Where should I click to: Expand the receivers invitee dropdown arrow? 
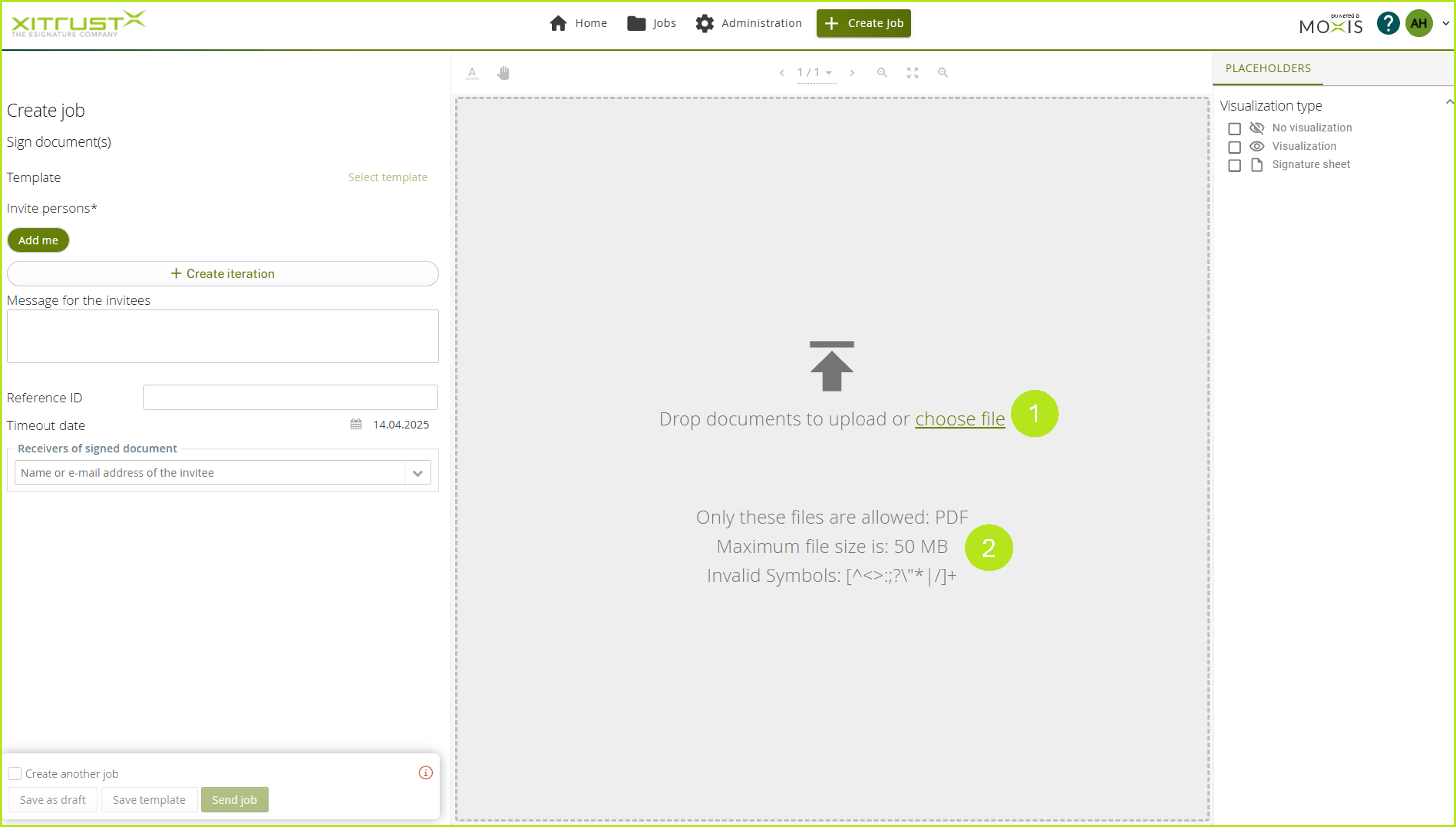click(x=418, y=473)
